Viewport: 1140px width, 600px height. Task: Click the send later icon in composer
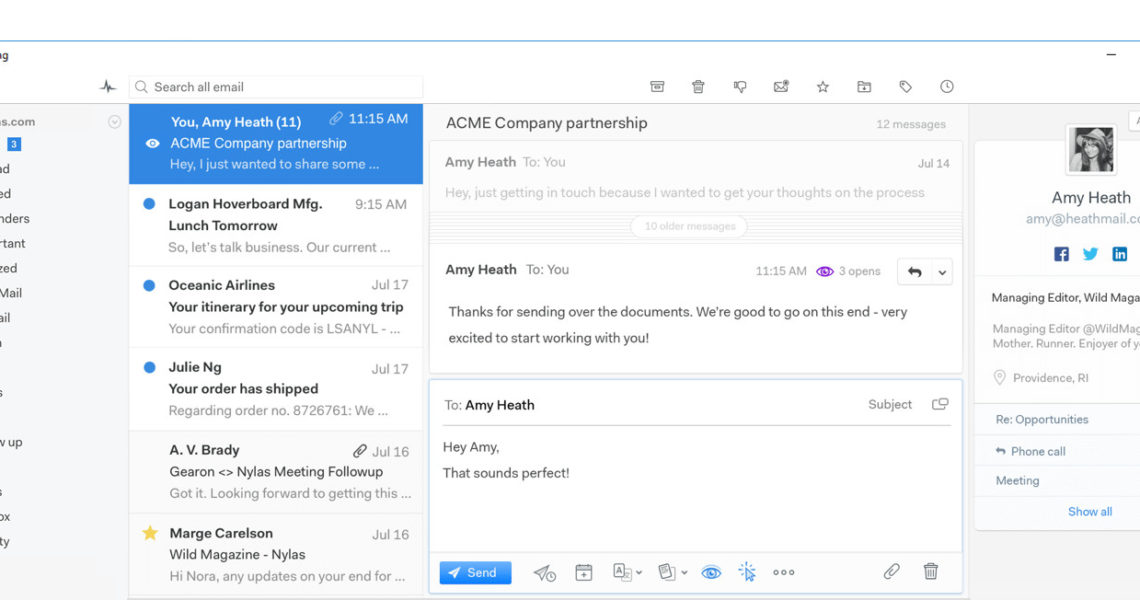click(x=544, y=573)
